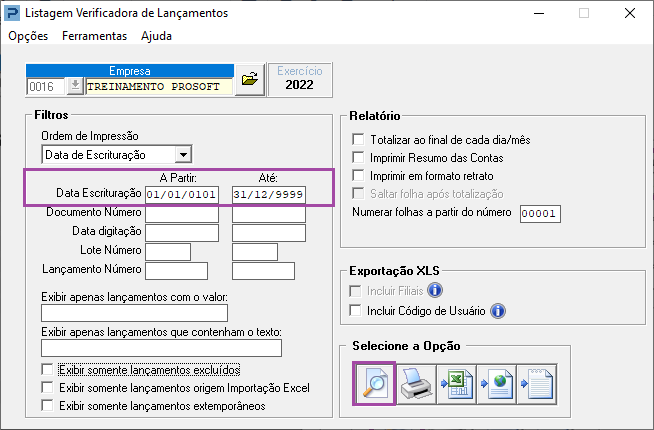The height and width of the screenshot is (430, 654).
Task: Open the Ferramentas menu
Action: [94, 36]
